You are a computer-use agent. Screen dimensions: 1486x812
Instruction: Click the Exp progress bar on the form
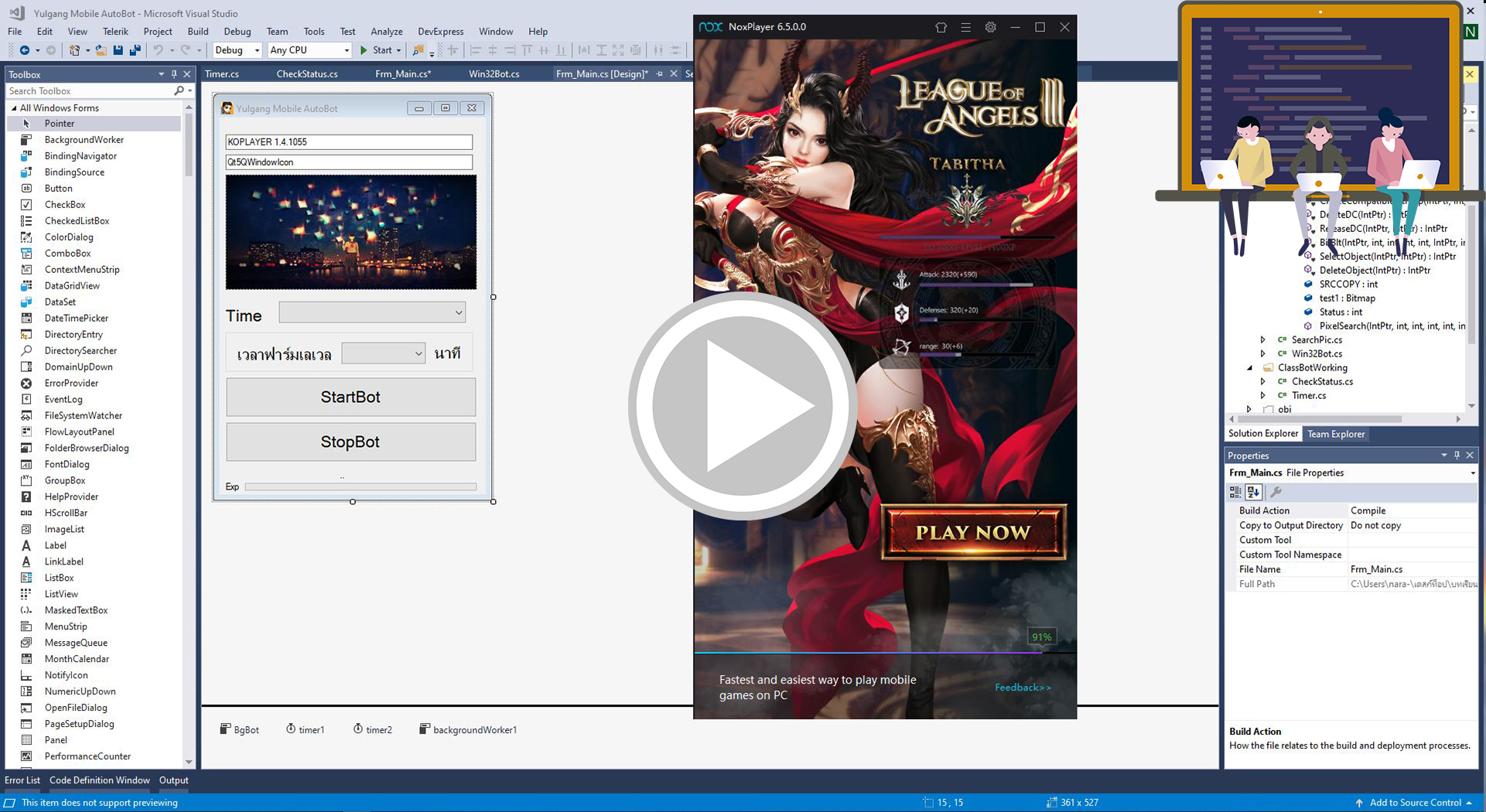pos(360,487)
